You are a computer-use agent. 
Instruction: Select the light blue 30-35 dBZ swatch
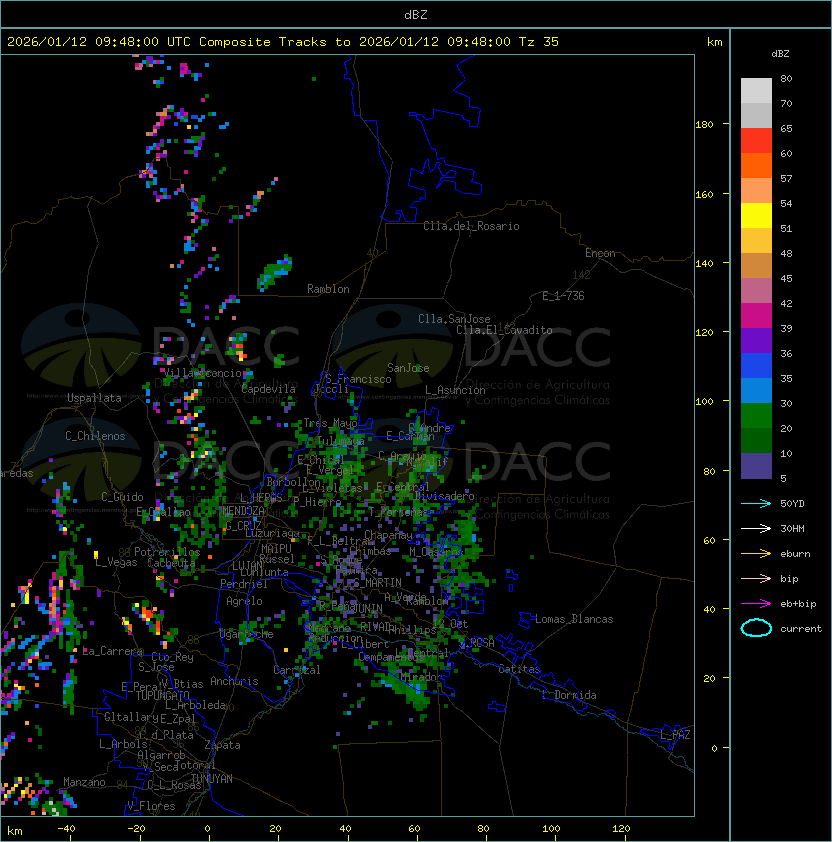pos(756,390)
